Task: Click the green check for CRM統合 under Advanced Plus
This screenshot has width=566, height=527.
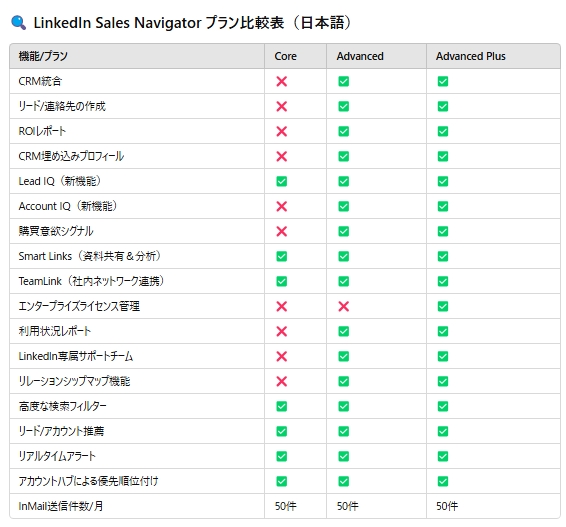Action: click(x=443, y=81)
